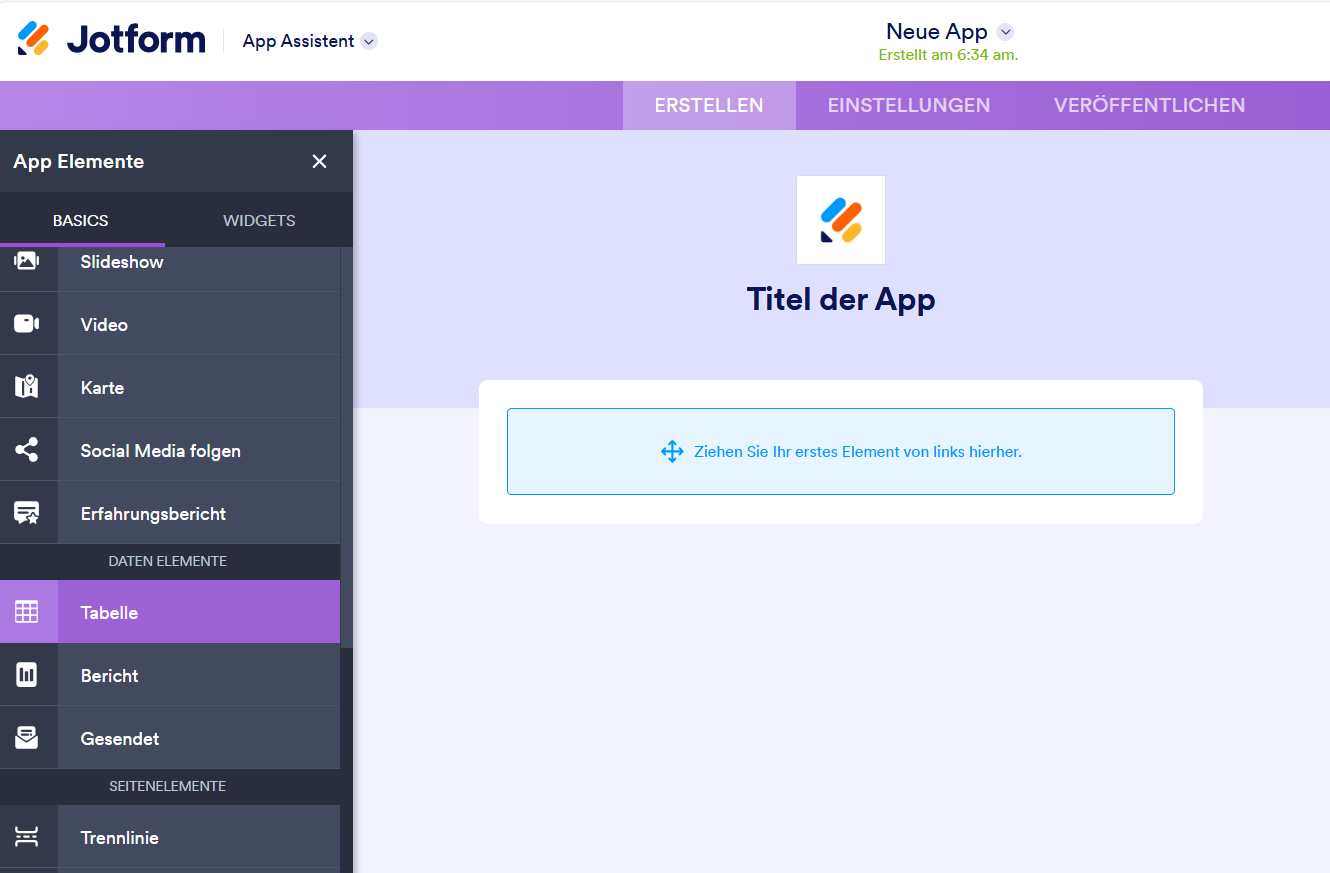
Task: Click the Jotform logo
Action: point(110,38)
